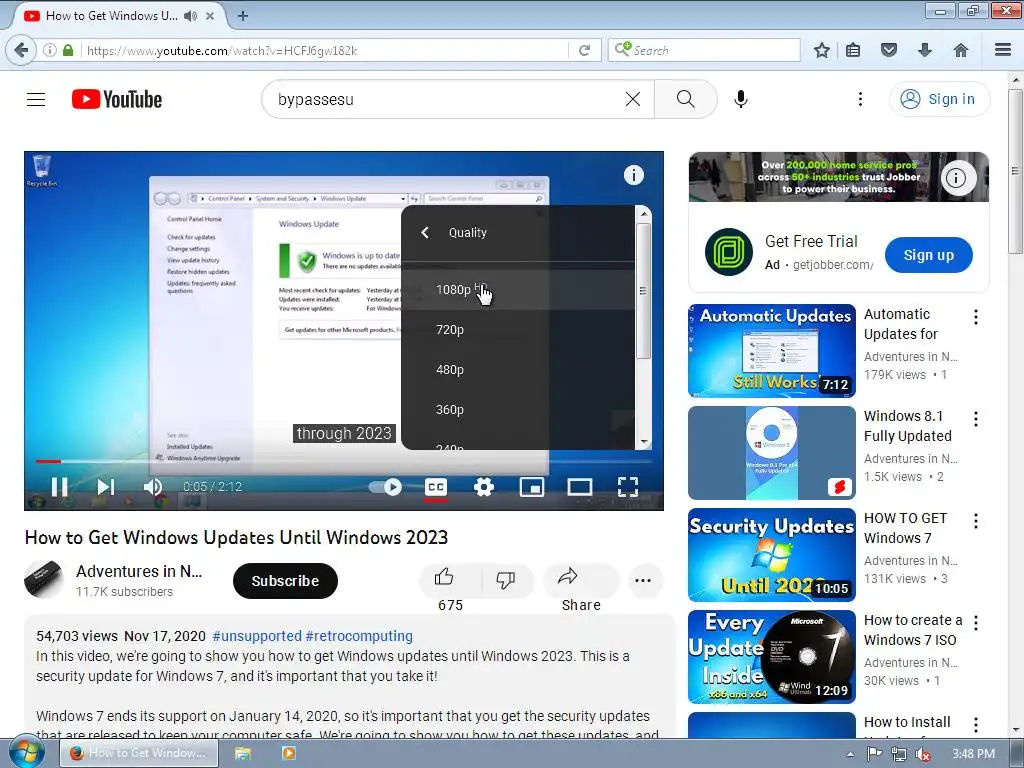Go back from Quality menu
This screenshot has width=1024, height=768.
click(x=425, y=232)
